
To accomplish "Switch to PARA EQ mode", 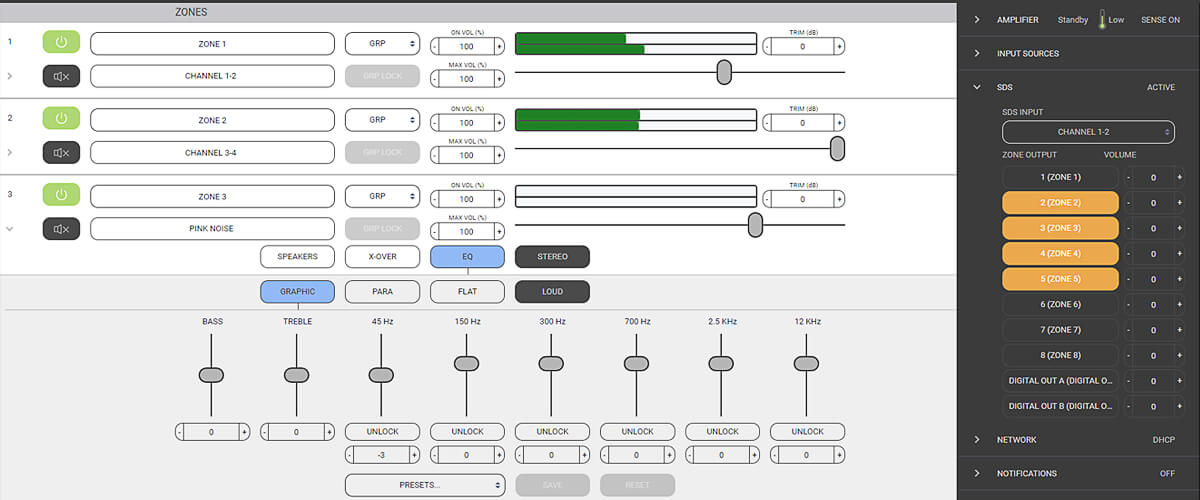I will tap(382, 292).
